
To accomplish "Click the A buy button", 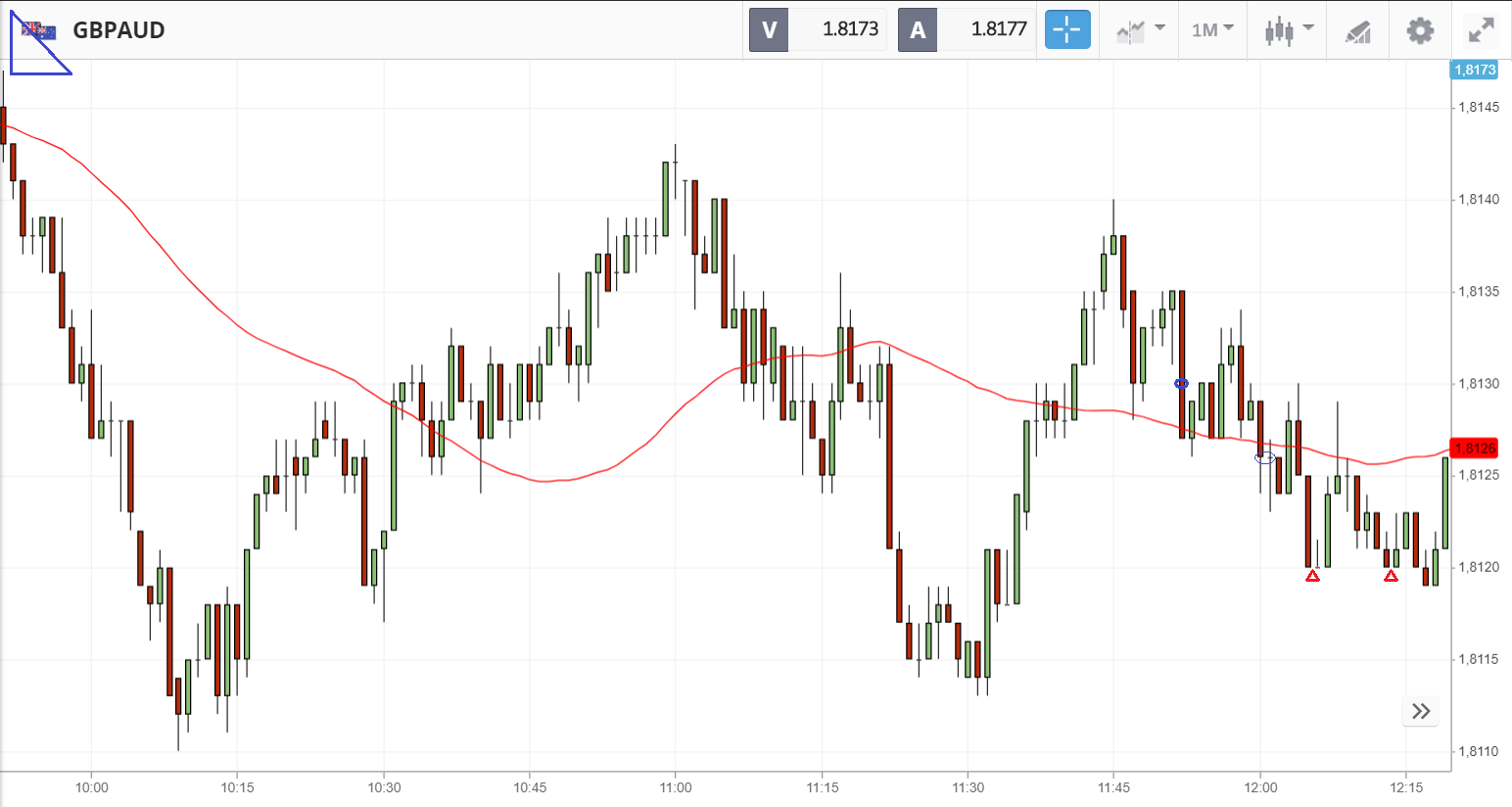I will coord(918,29).
